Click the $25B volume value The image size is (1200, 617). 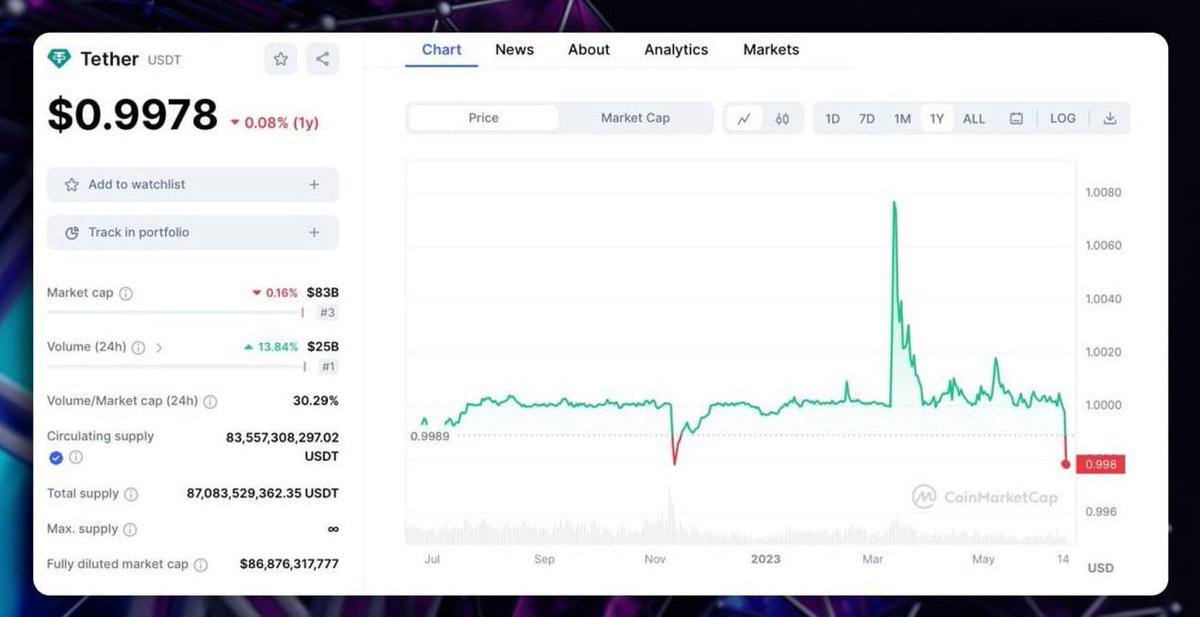tap(323, 347)
